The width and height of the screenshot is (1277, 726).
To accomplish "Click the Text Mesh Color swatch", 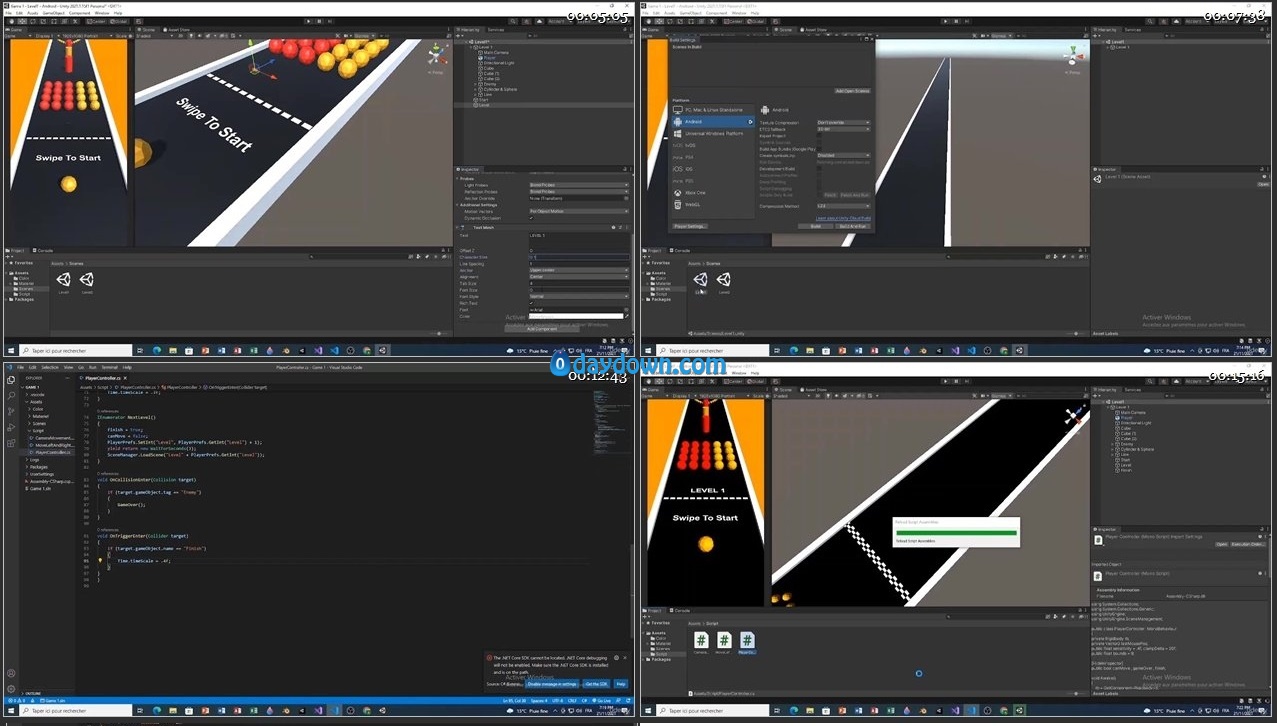I will click(x=575, y=317).
